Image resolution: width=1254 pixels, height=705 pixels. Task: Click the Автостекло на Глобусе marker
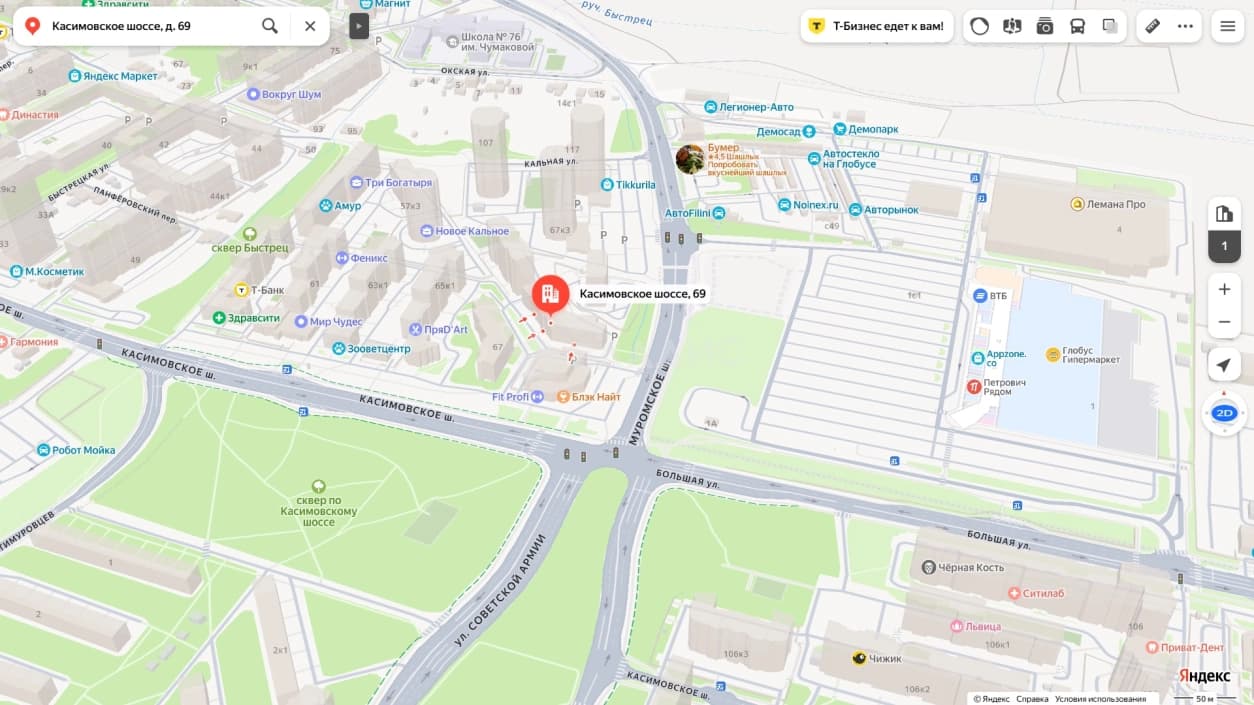click(x=814, y=158)
